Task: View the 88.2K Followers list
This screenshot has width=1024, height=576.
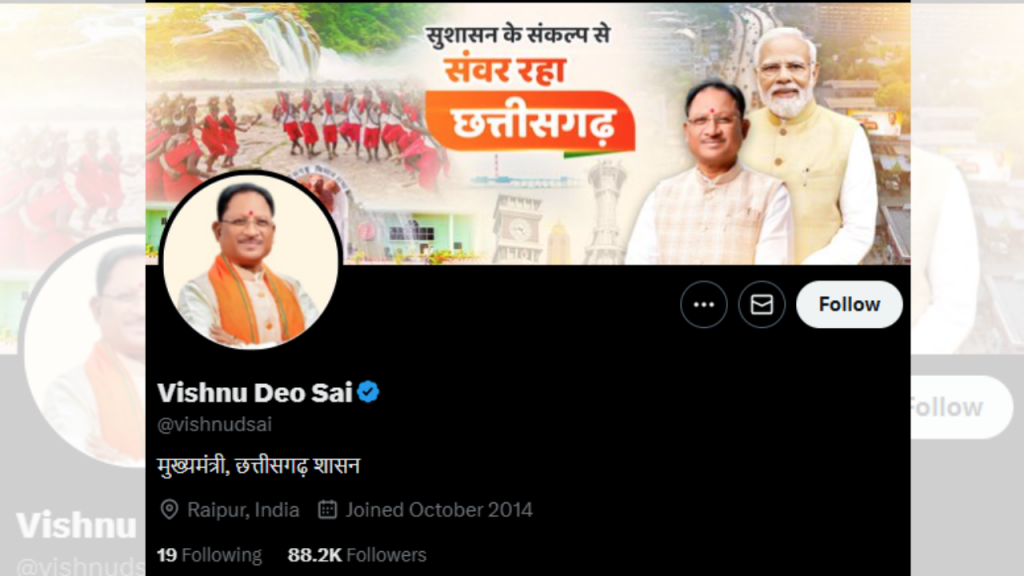Action: click(x=357, y=555)
